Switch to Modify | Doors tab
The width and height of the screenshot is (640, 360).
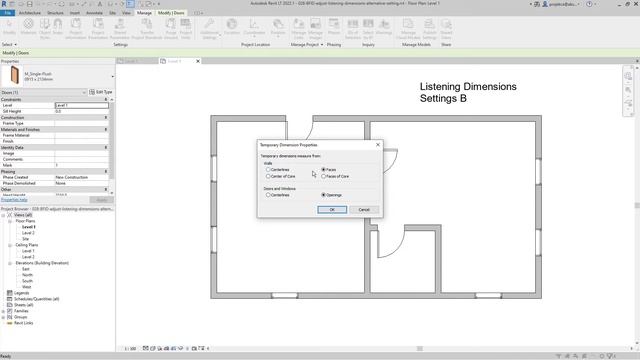point(171,13)
